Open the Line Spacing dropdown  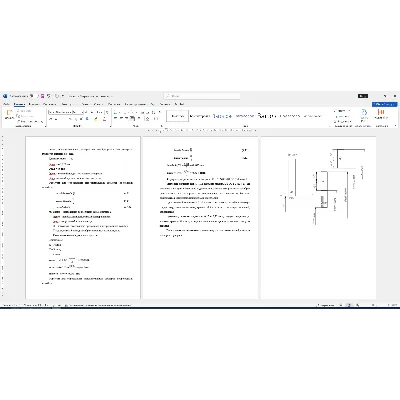point(139,119)
